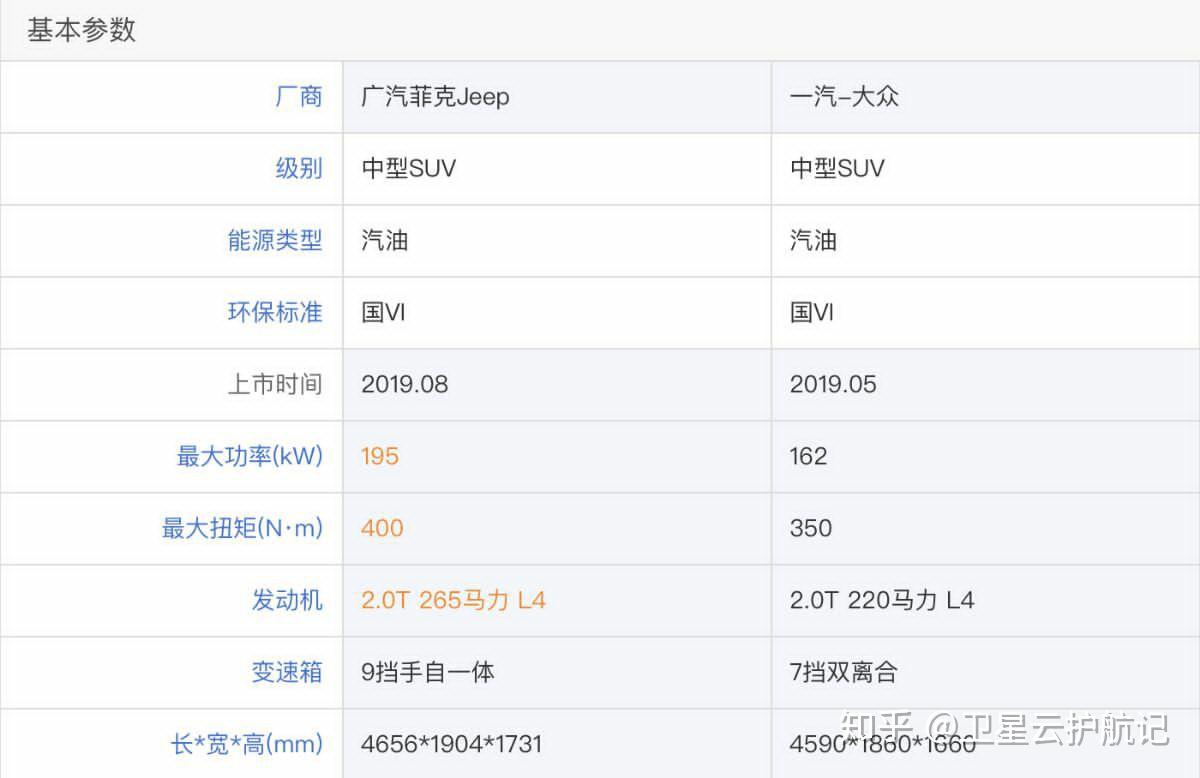Open the 长*宽*高(mm) parameter link
The width and height of the screenshot is (1200, 778).
[246, 745]
